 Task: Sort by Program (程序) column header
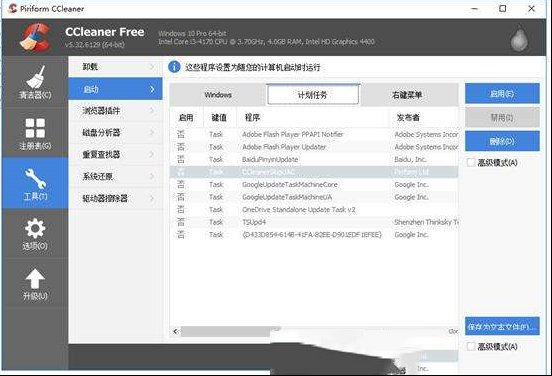[312, 118]
